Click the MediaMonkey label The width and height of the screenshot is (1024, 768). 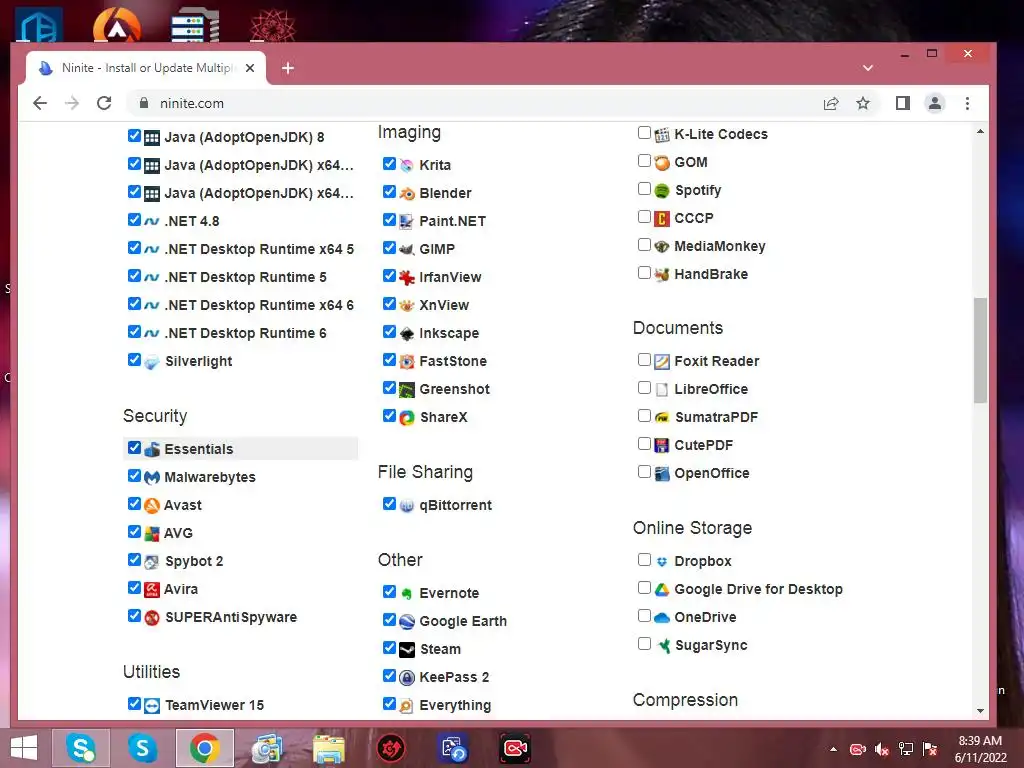click(720, 246)
